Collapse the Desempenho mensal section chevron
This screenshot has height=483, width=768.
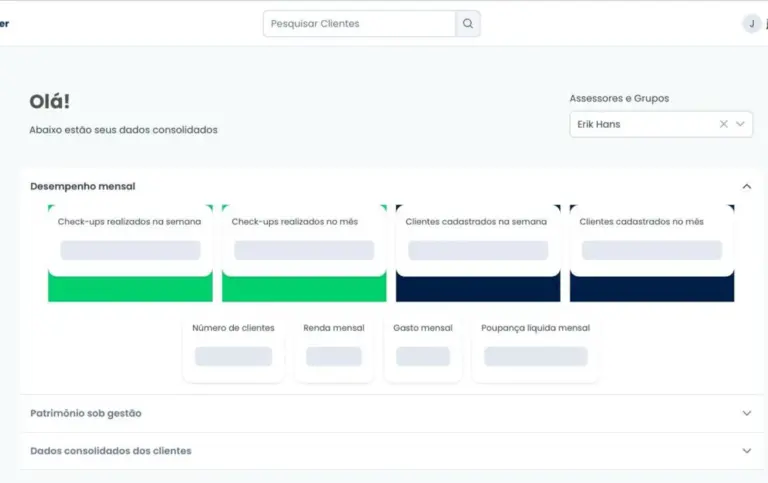point(746,186)
